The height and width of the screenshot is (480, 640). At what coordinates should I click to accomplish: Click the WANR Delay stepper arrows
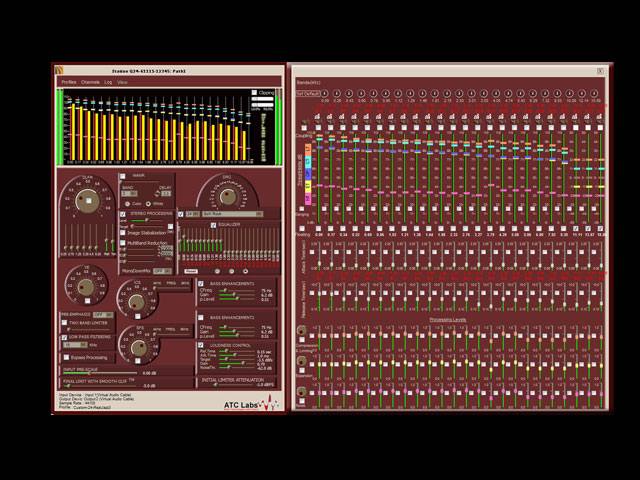tap(158, 193)
